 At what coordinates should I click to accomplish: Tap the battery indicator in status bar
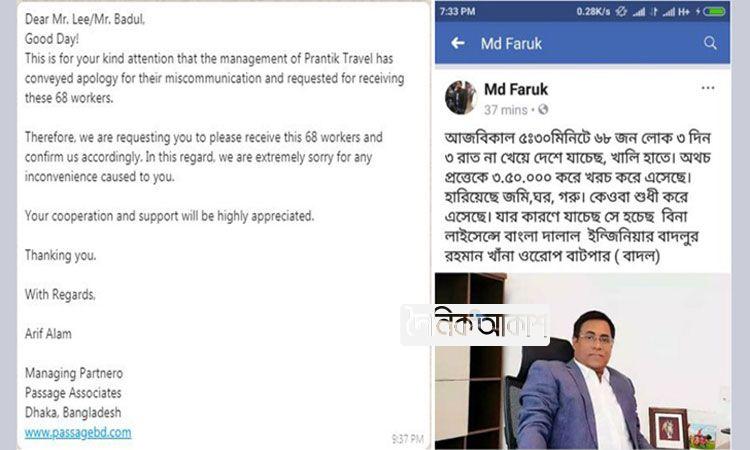pos(714,11)
